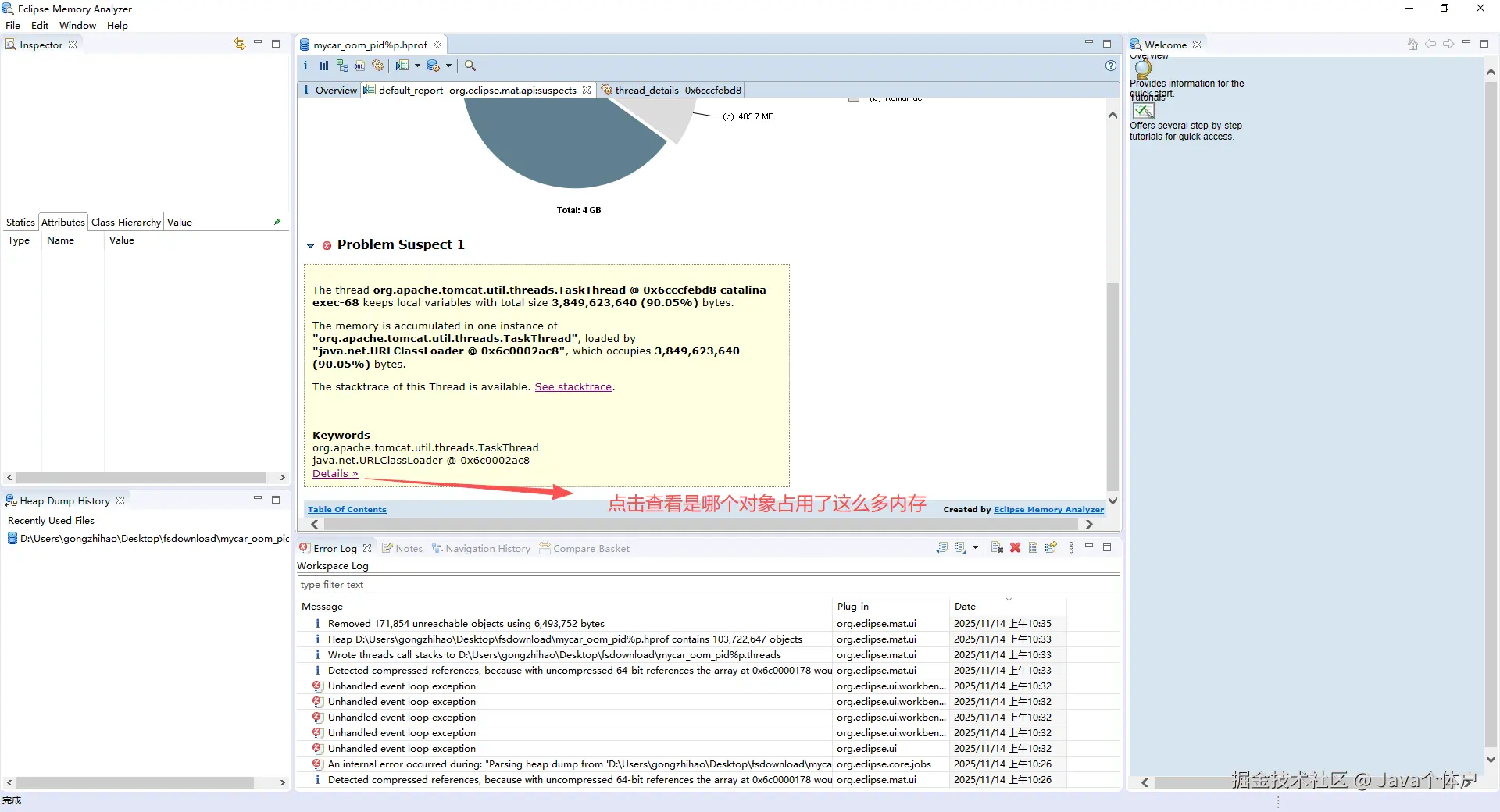Image resolution: width=1500 pixels, height=812 pixels.
Task: Open the Dominator Tree
Action: [x=342, y=66]
